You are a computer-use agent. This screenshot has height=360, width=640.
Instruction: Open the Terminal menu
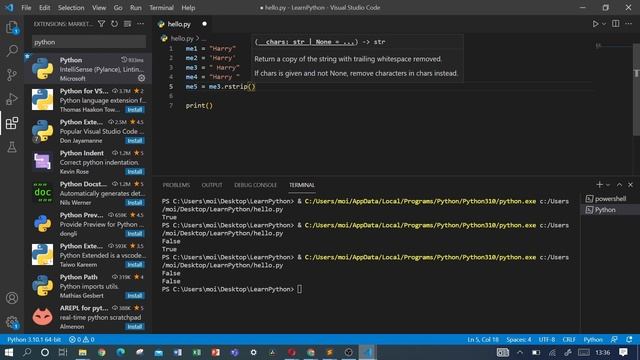tap(161, 8)
